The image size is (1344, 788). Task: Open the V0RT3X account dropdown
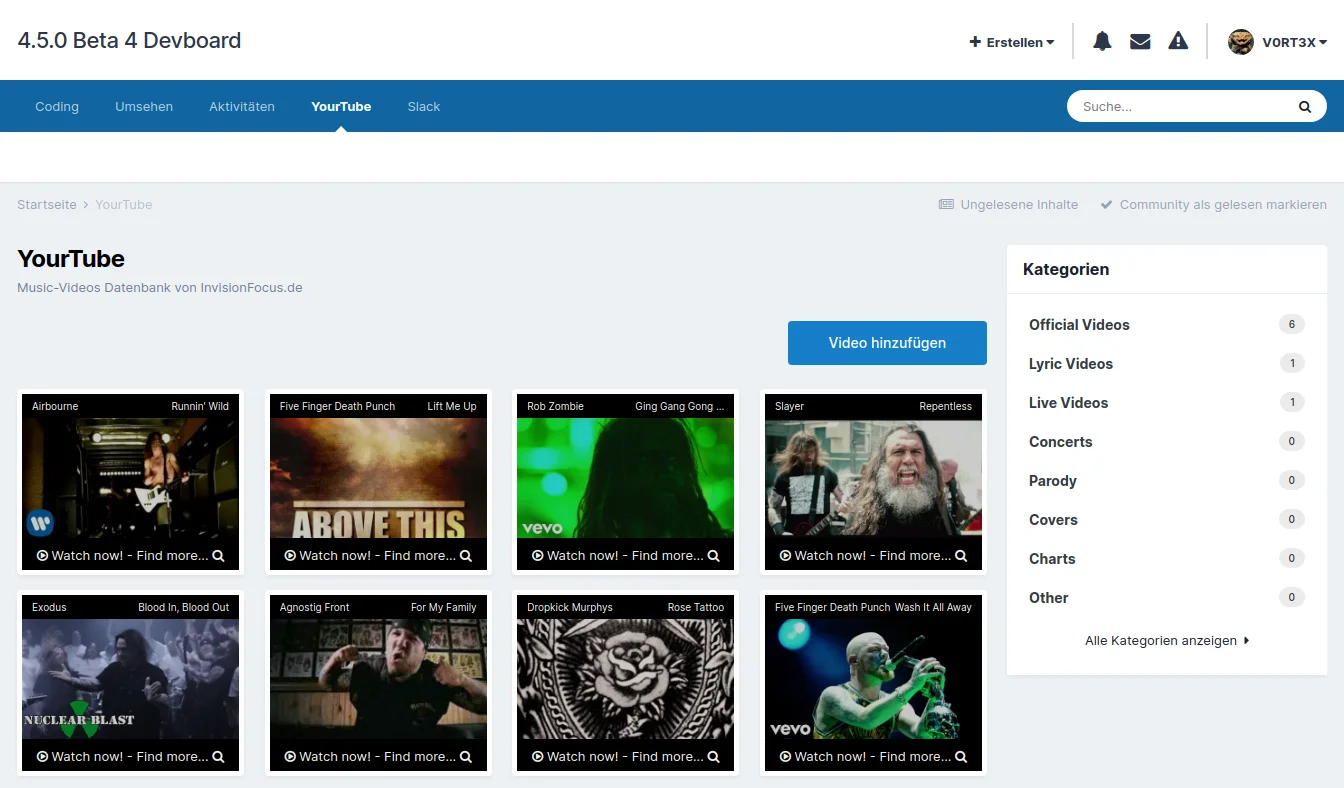tap(1294, 42)
